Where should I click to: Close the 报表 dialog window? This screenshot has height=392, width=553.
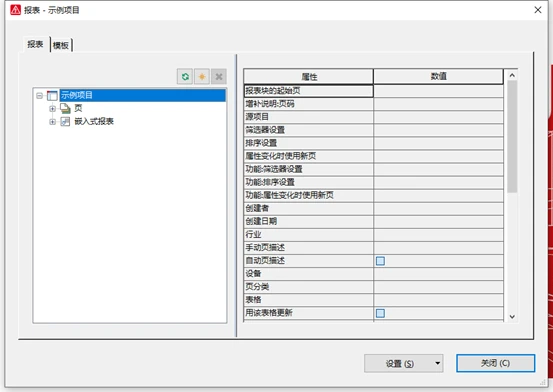(x=537, y=10)
